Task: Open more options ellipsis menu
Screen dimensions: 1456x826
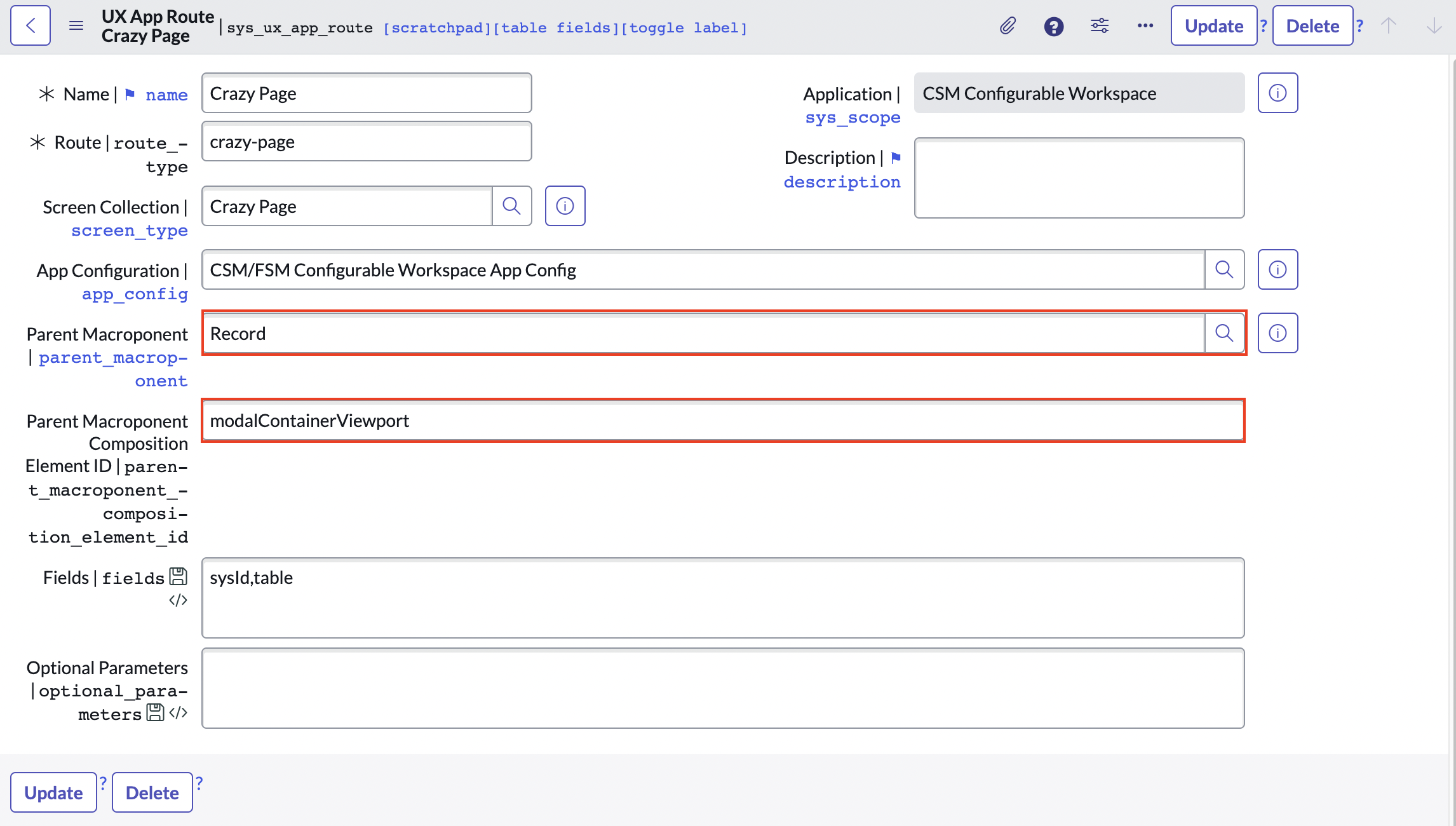Action: [x=1145, y=26]
